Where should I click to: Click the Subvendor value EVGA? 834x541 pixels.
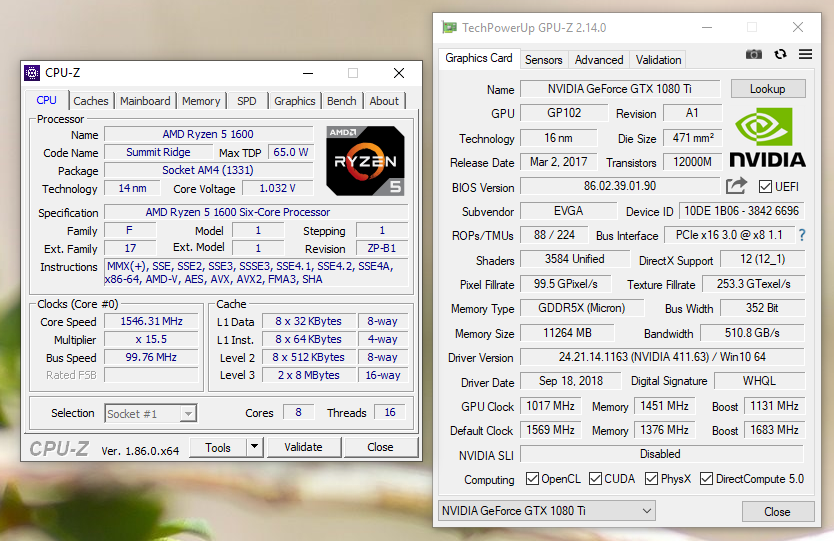pos(568,211)
